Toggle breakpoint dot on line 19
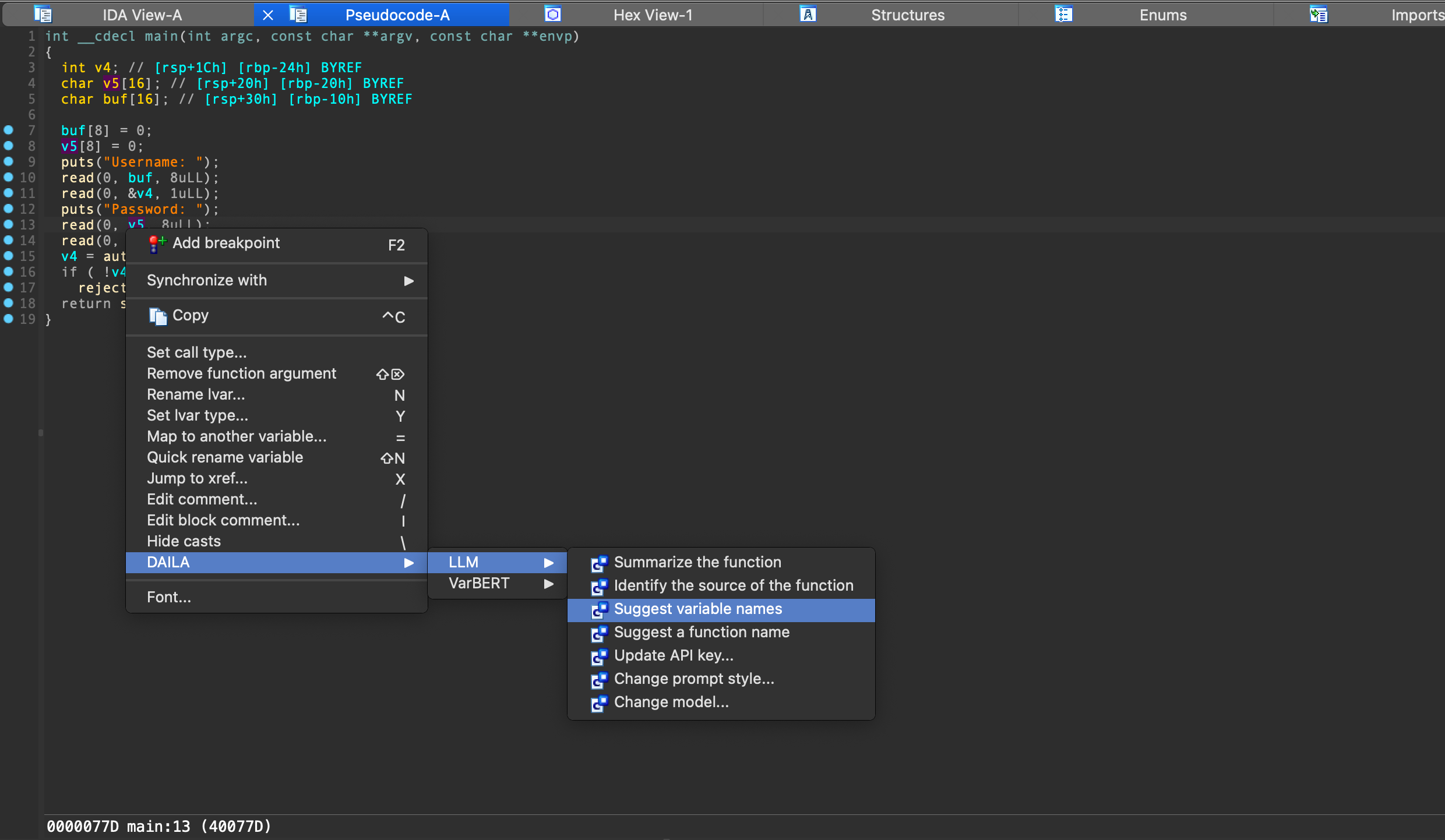Image resolution: width=1445 pixels, height=840 pixels. point(9,319)
